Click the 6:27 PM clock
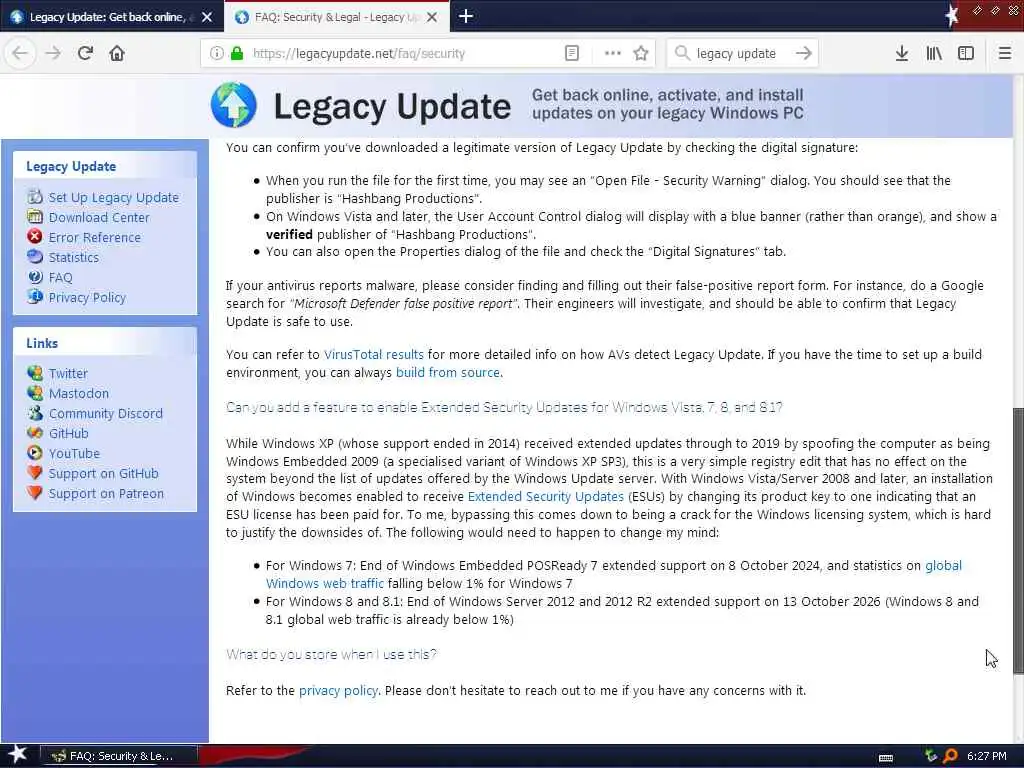Screen dimensions: 1024x768 click(986, 756)
